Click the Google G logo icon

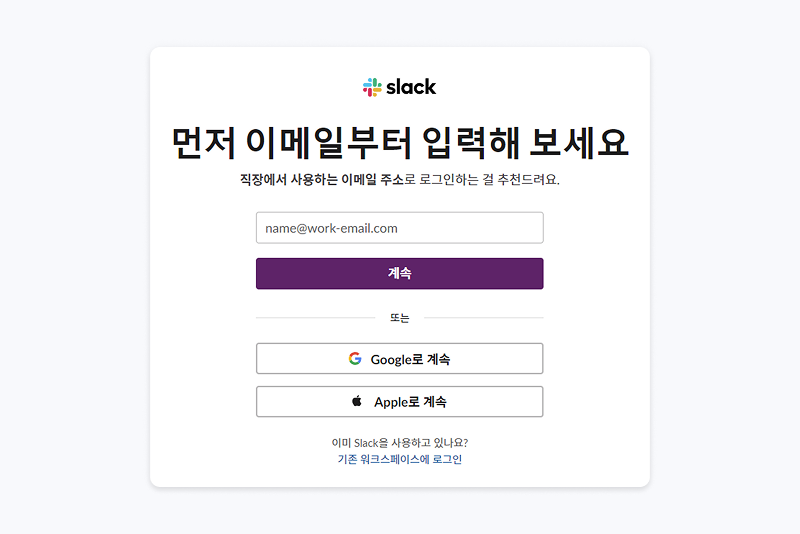click(x=355, y=358)
